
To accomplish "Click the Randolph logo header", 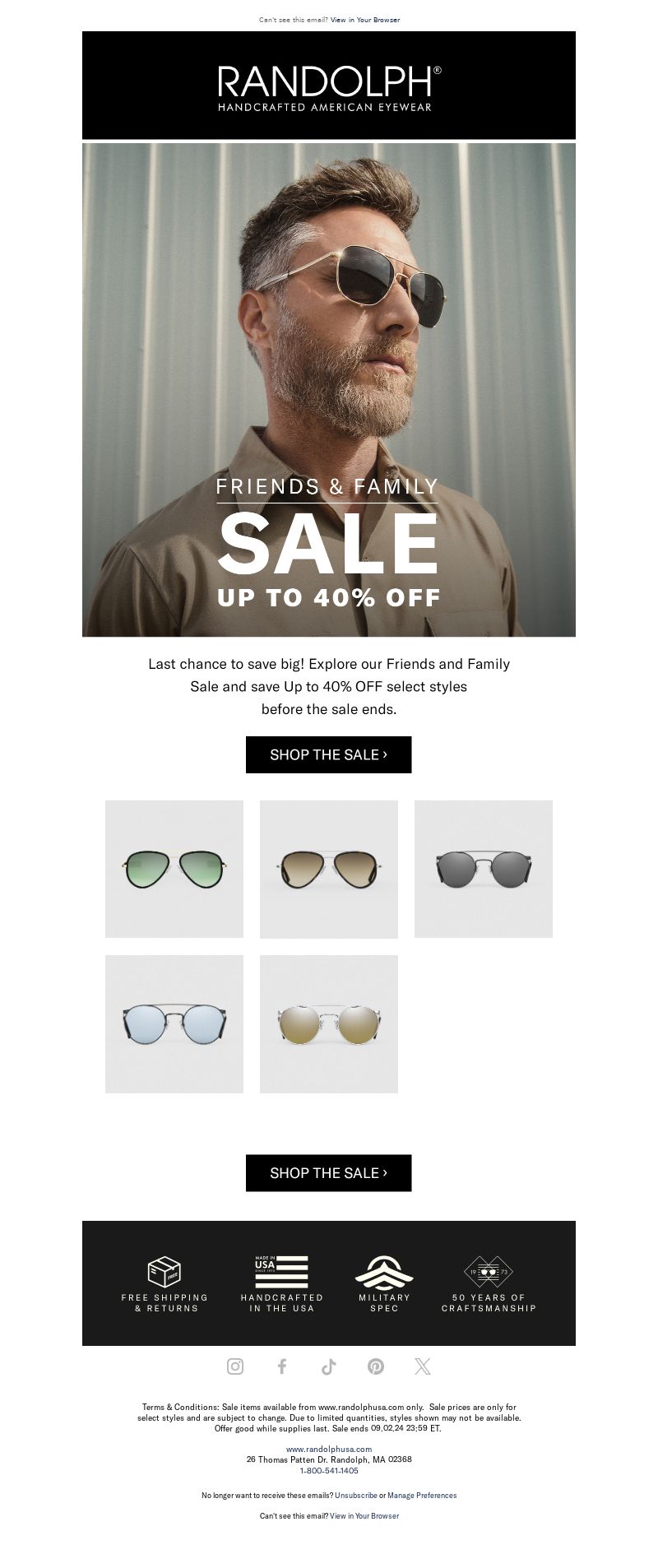I will point(329,86).
